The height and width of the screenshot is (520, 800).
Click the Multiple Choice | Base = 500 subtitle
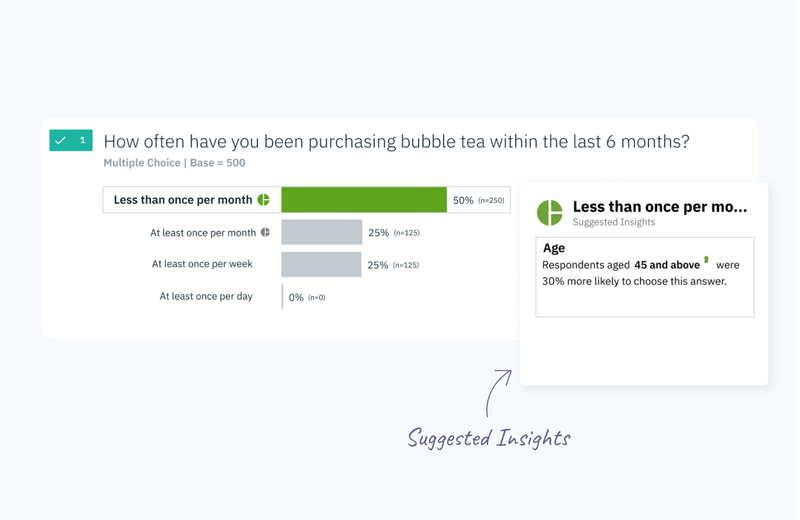click(174, 163)
